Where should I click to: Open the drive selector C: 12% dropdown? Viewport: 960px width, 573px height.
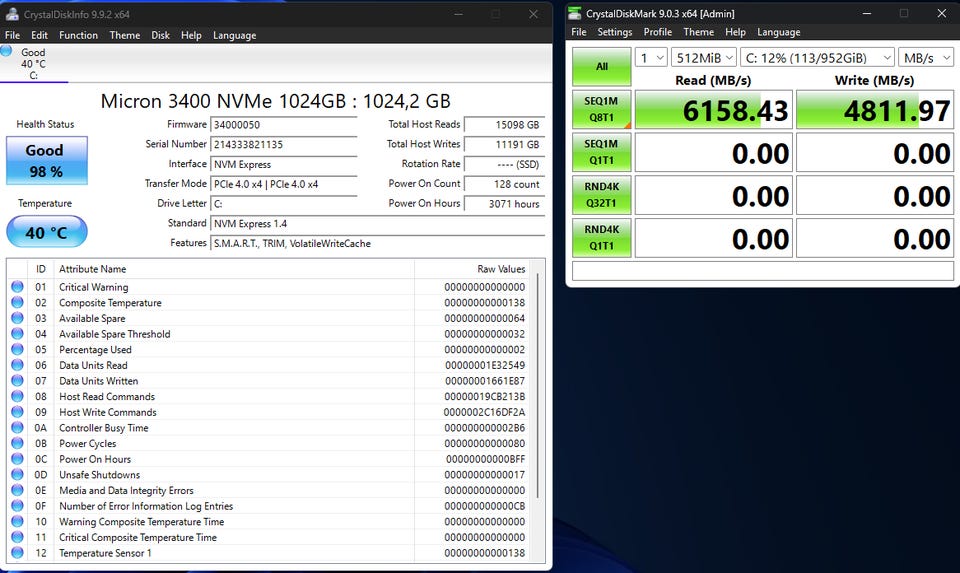(817, 58)
